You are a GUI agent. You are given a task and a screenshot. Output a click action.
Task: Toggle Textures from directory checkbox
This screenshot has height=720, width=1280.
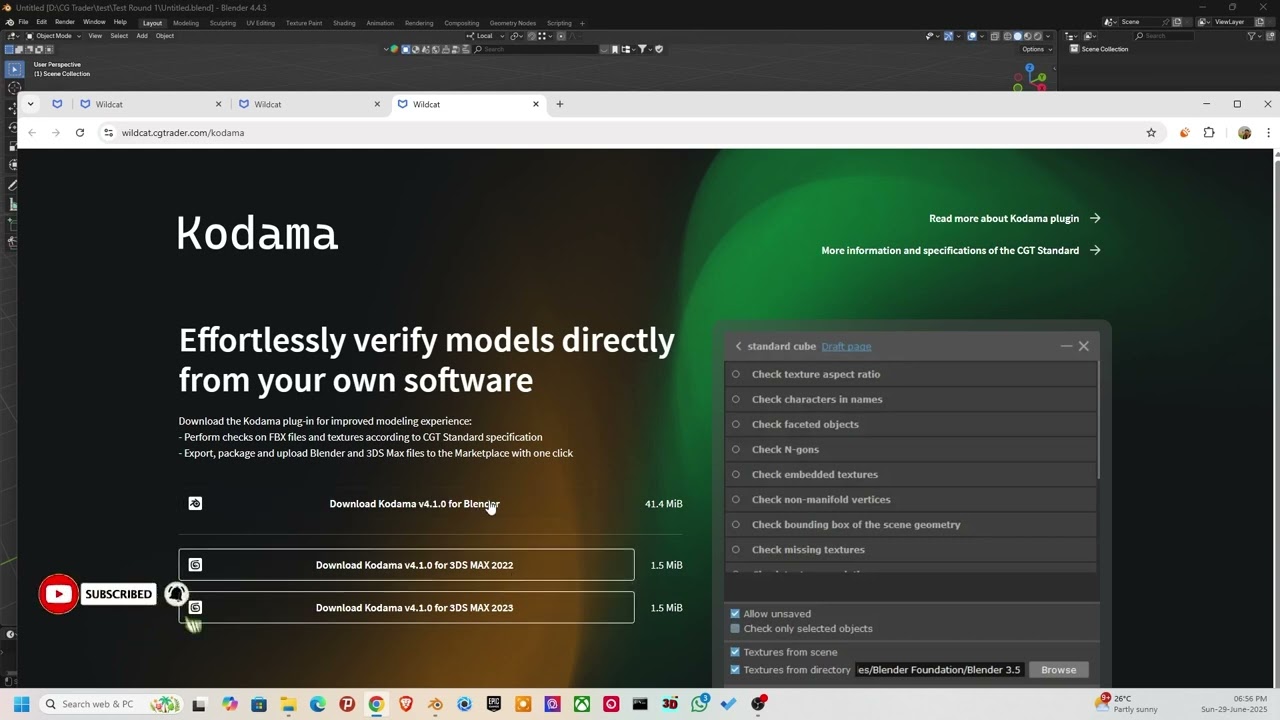(735, 670)
